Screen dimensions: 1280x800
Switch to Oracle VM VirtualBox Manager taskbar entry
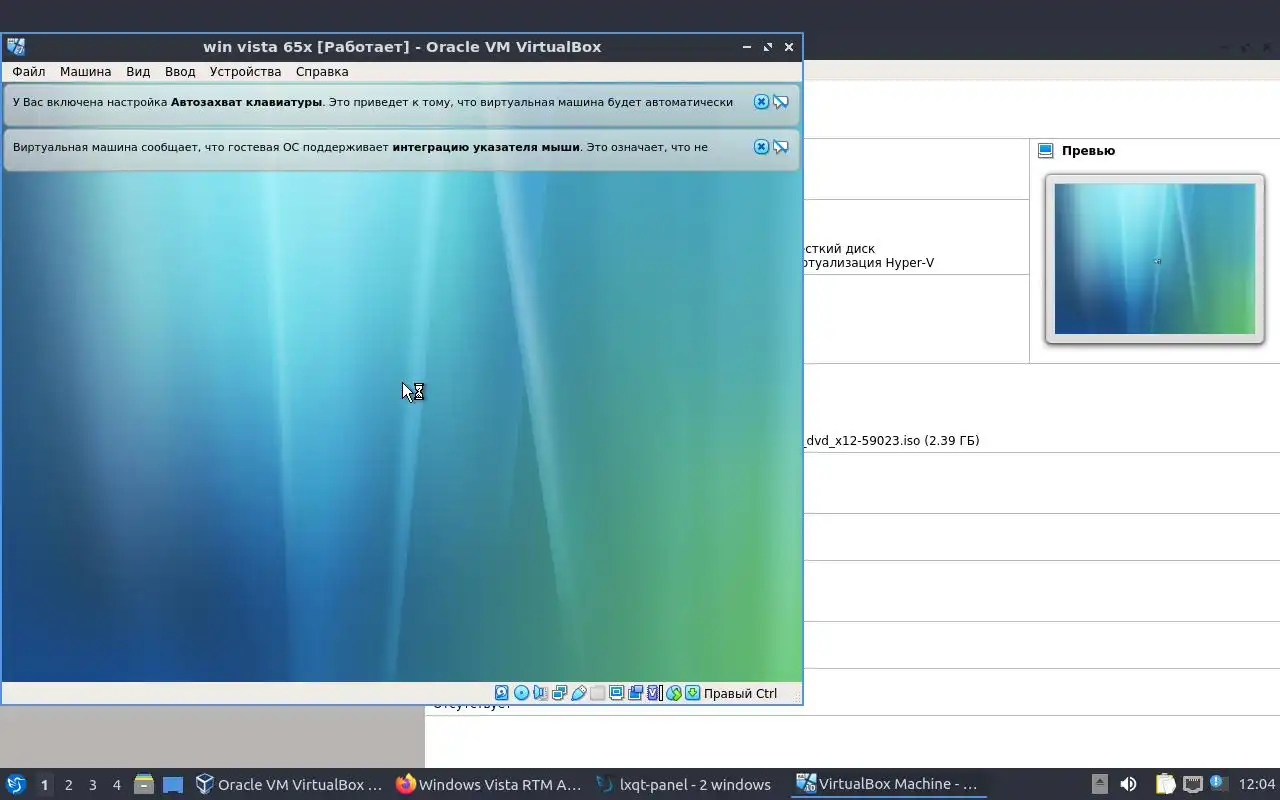289,785
